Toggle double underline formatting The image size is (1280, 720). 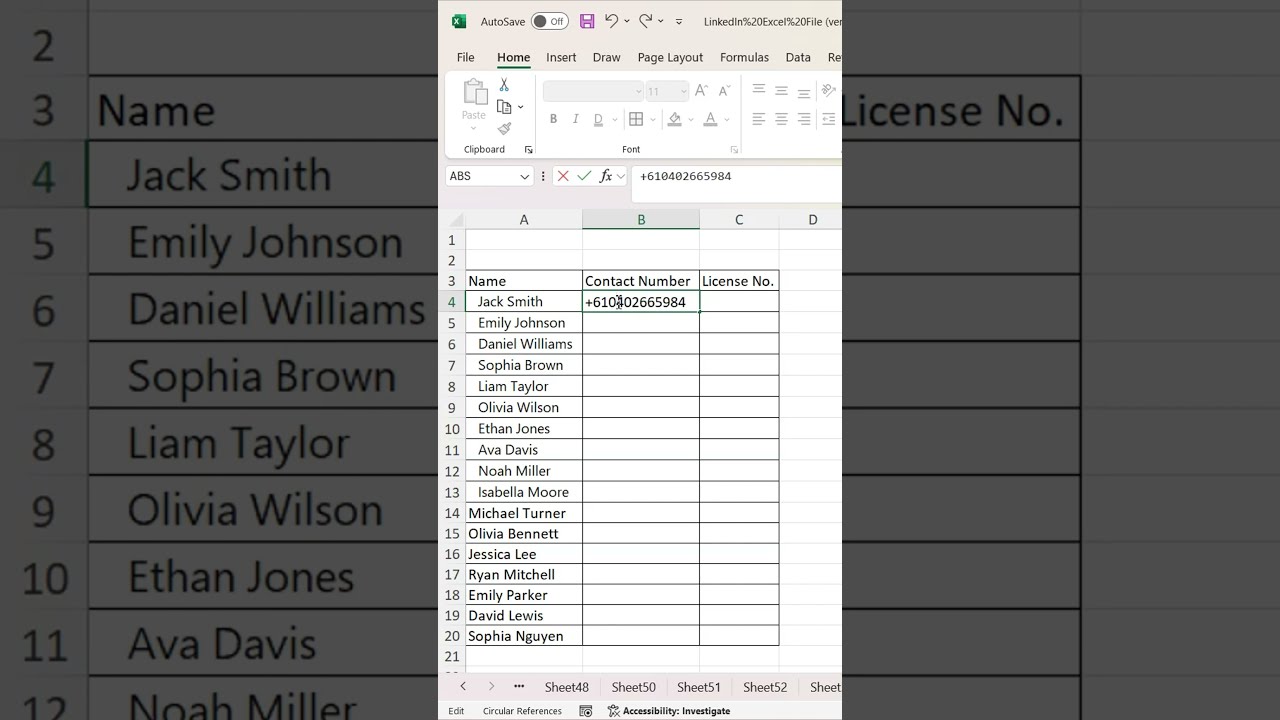(x=598, y=120)
